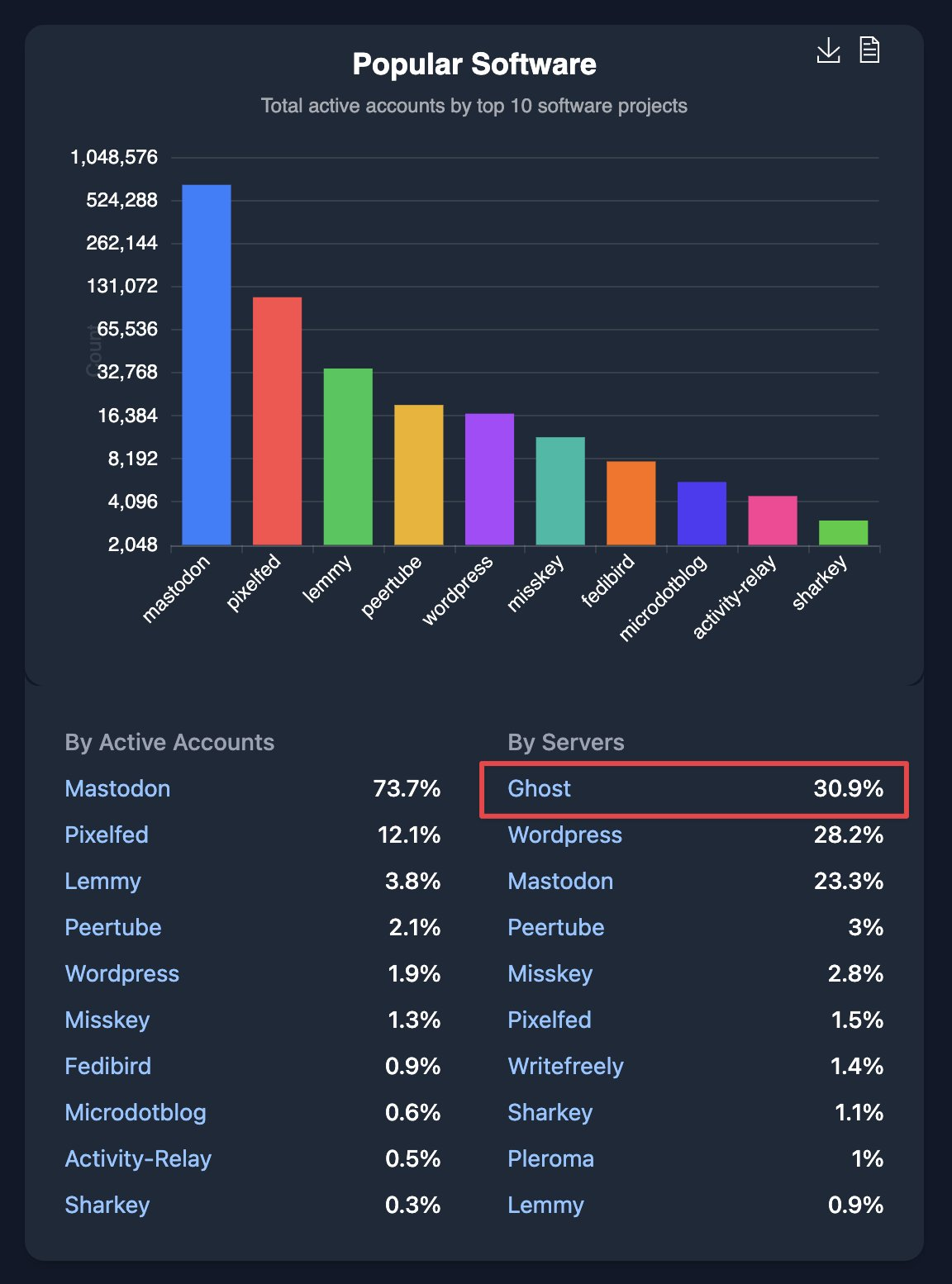952x1284 pixels.
Task: Open the Activity-Relay link
Action: [x=138, y=1159]
